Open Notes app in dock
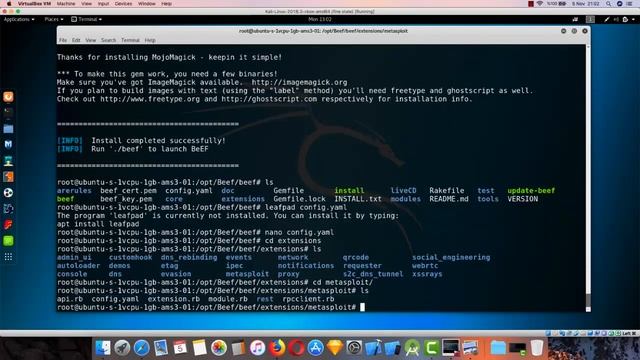The image size is (640, 360). point(199,348)
